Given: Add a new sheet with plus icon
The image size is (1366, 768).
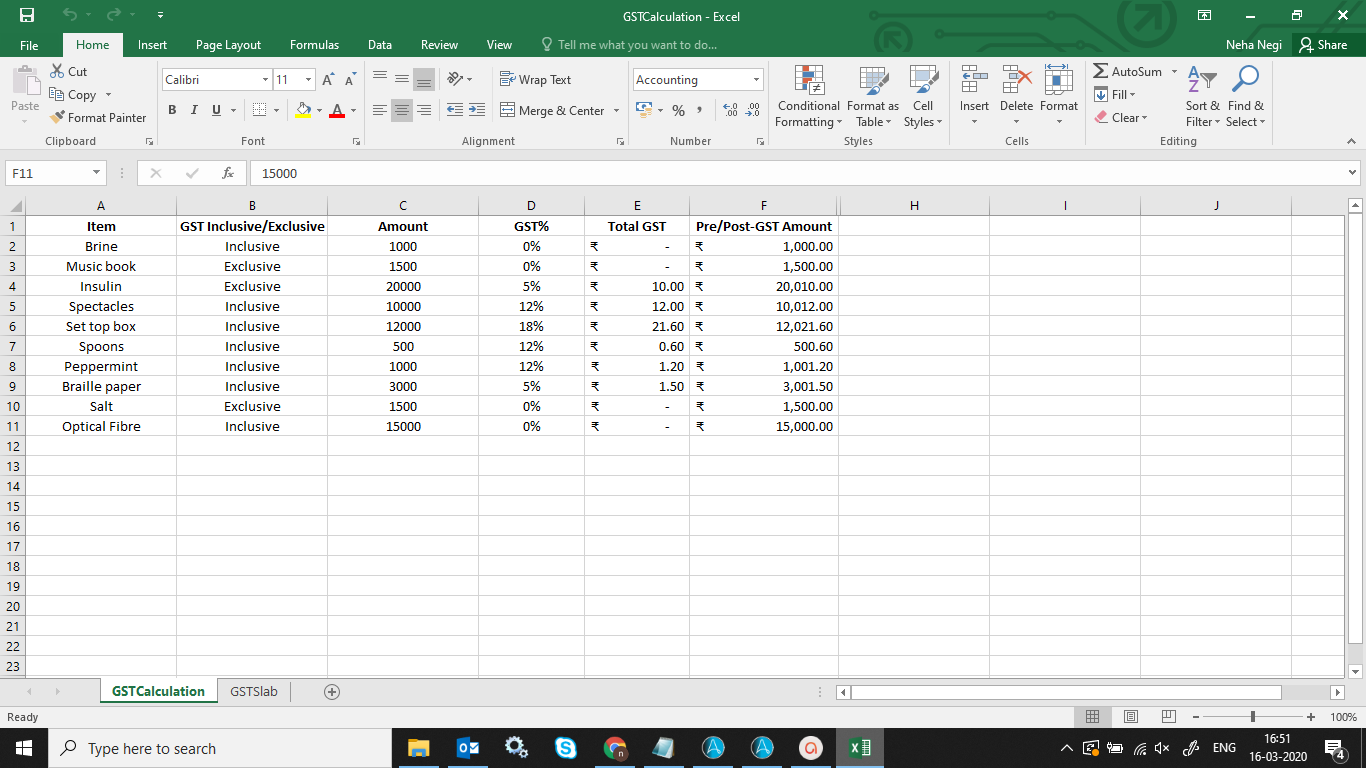Looking at the screenshot, I should pyautogui.click(x=332, y=692).
